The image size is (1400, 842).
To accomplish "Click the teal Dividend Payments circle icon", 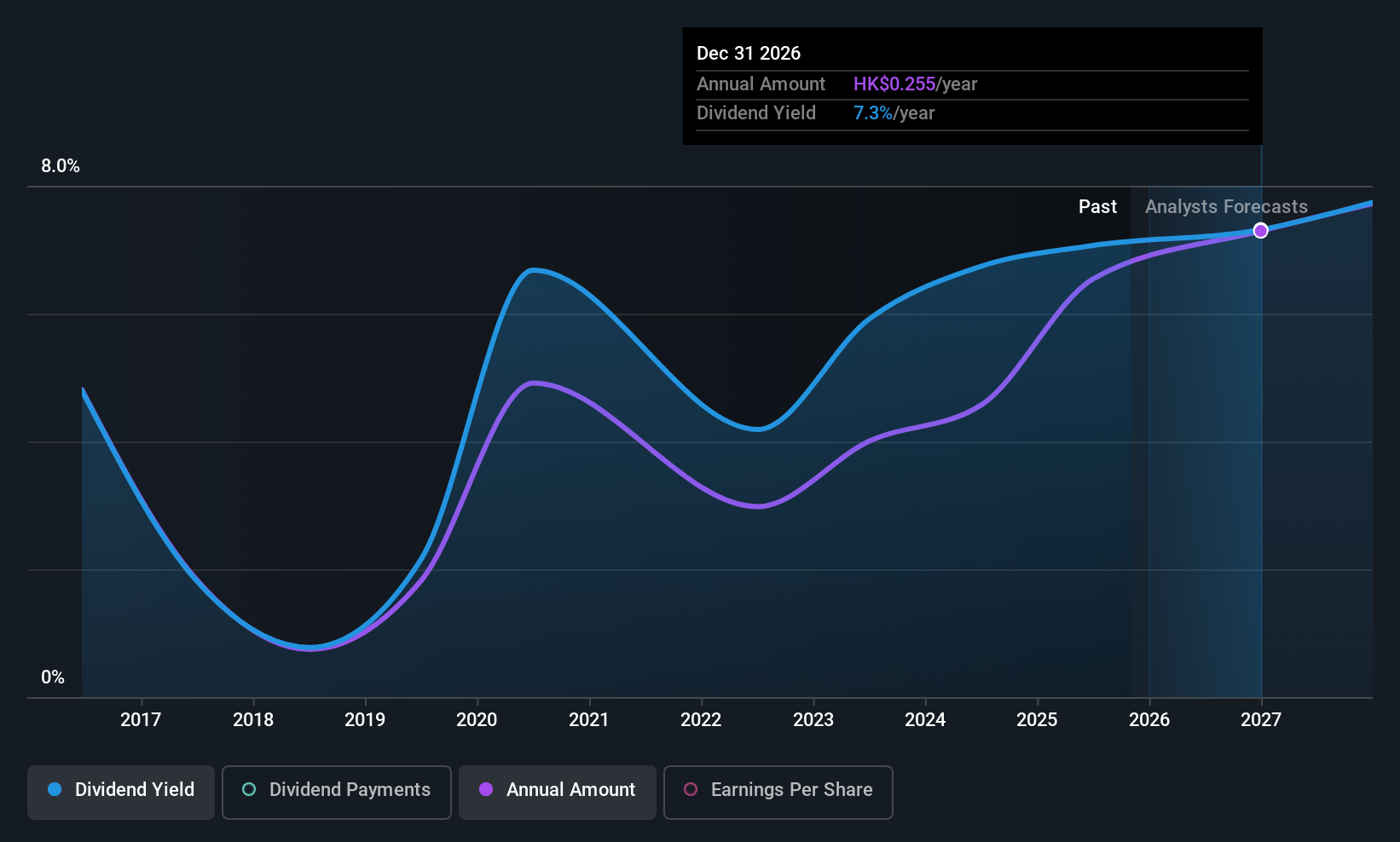I will (248, 790).
